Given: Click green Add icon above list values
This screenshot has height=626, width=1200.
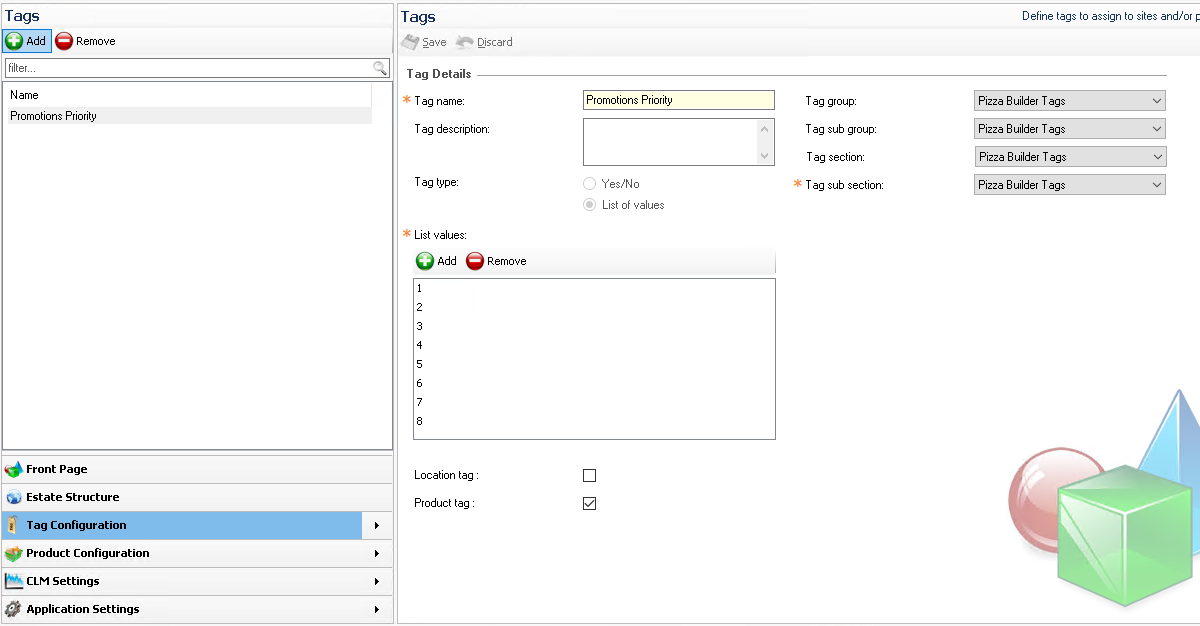Looking at the screenshot, I should 425,261.
